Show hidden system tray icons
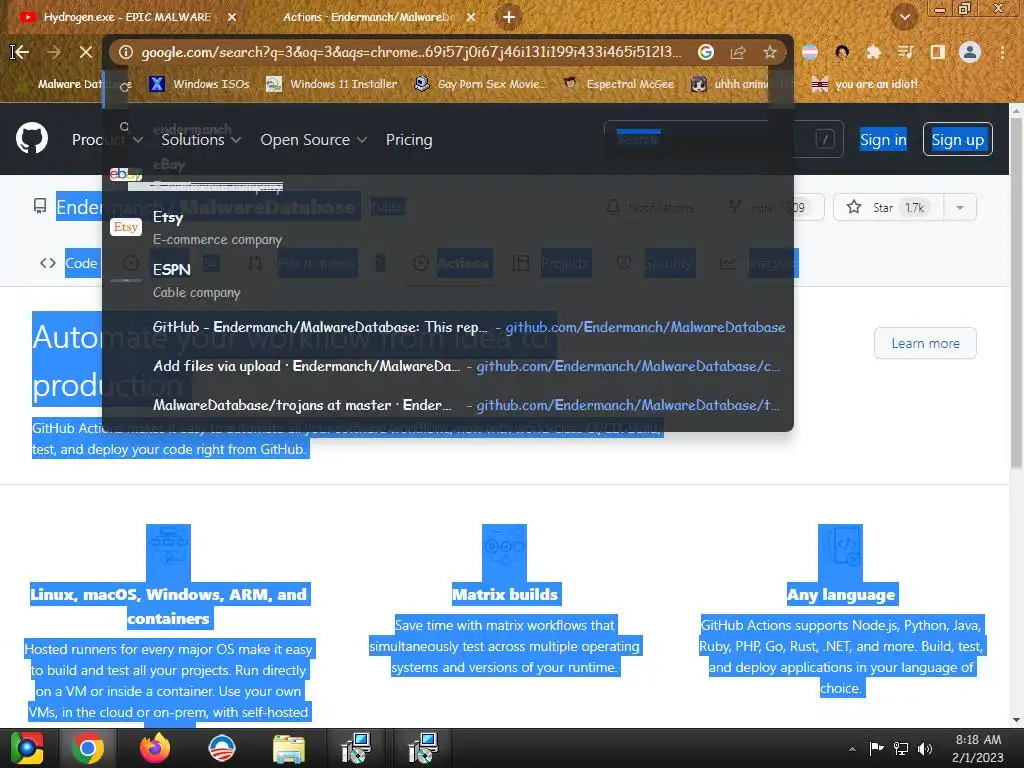 pyautogui.click(x=852, y=749)
